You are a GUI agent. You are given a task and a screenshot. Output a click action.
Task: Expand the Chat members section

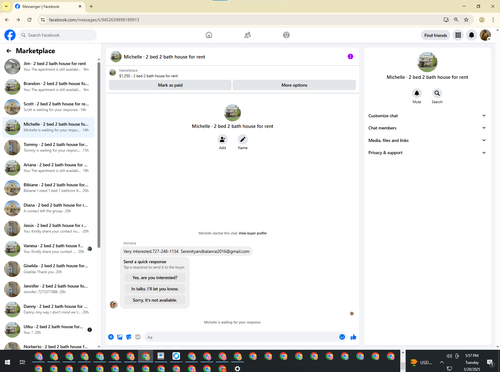pyautogui.click(x=427, y=128)
